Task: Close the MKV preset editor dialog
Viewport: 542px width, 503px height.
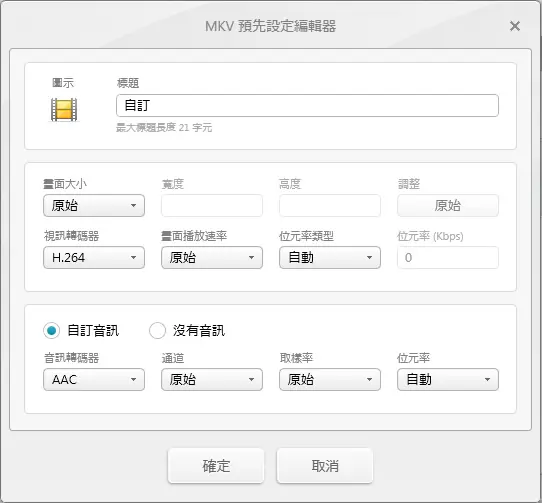Action: (x=515, y=26)
